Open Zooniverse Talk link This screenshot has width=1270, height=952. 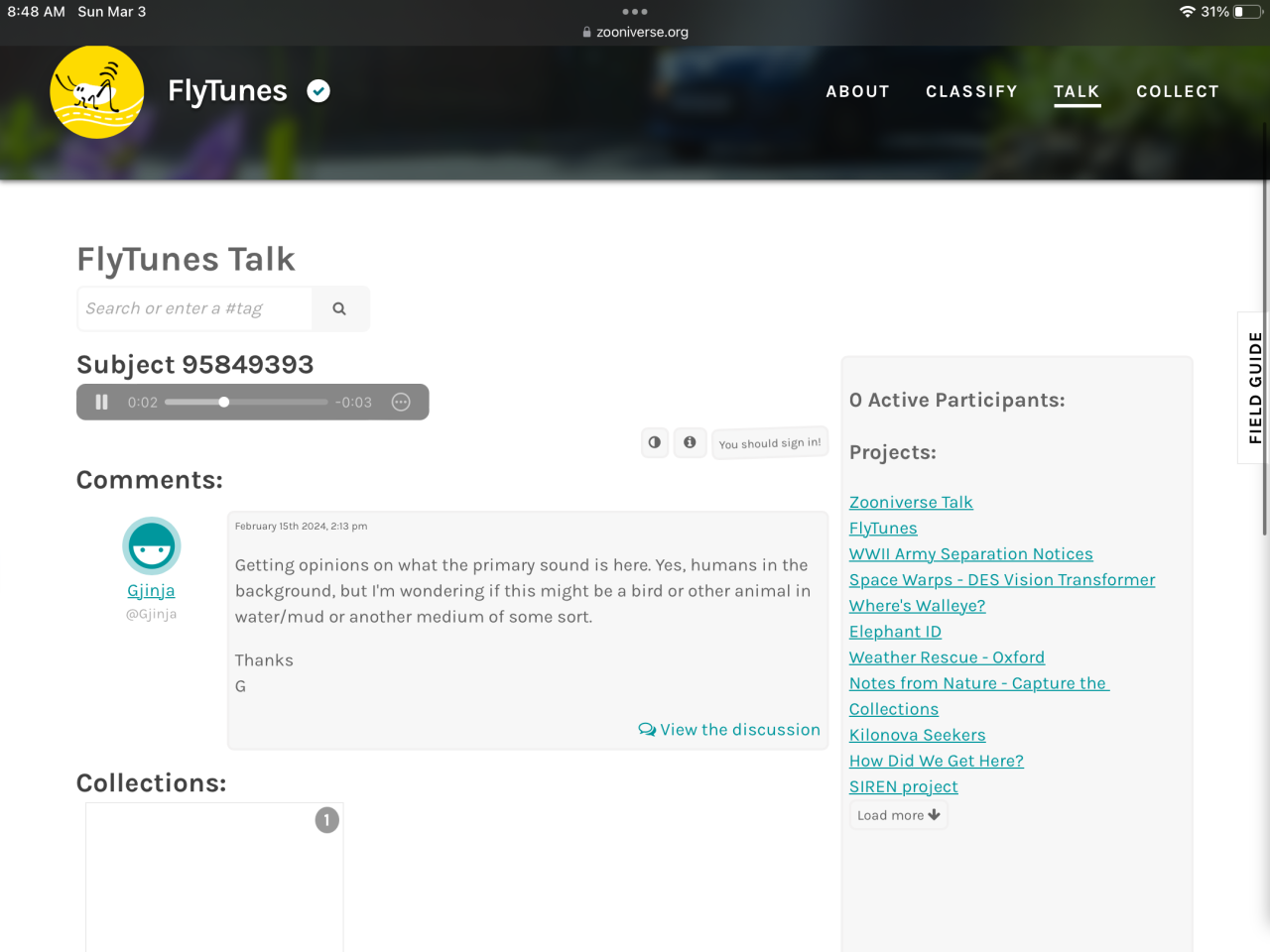point(911,503)
